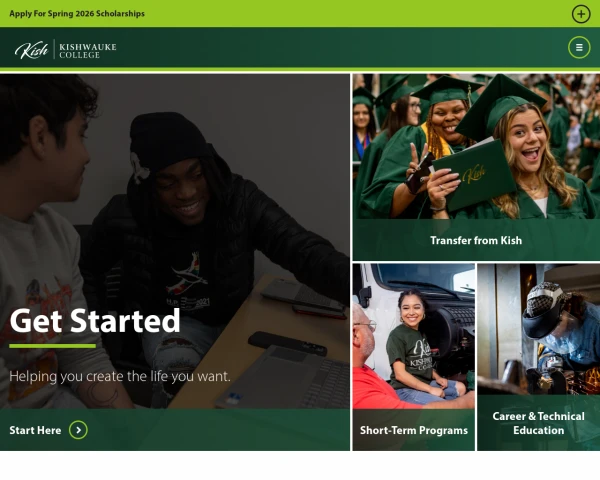Click the Kish script logo
This screenshot has width=600, height=480.
[31, 50]
